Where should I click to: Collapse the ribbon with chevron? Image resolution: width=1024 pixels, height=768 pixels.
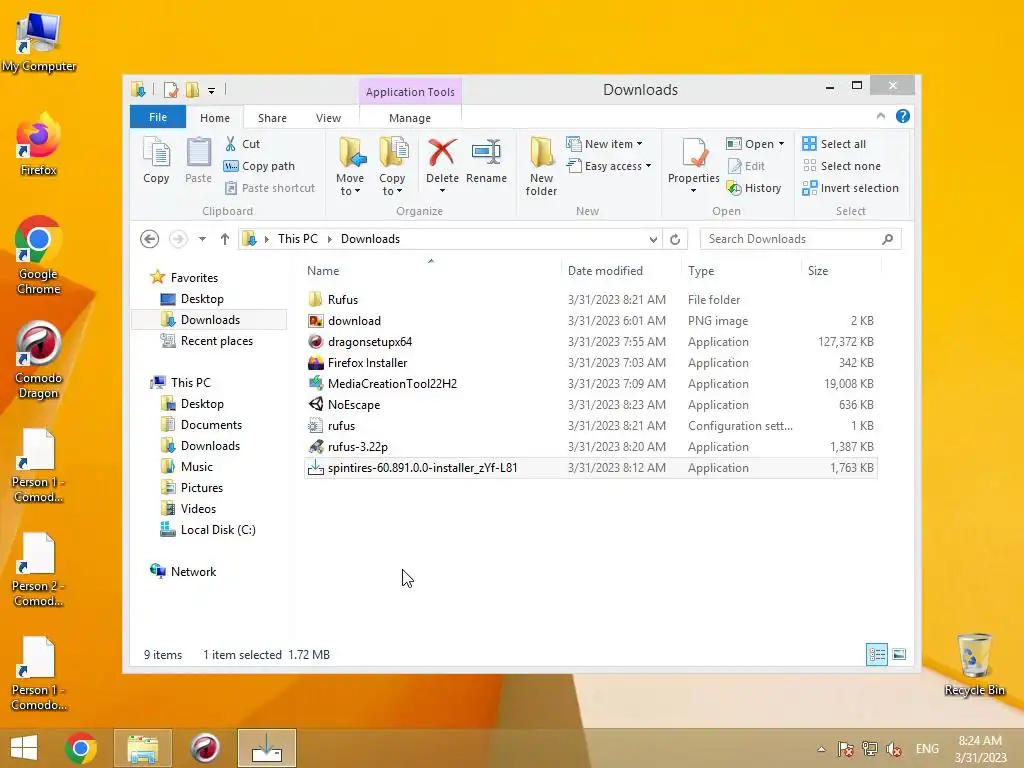(880, 116)
